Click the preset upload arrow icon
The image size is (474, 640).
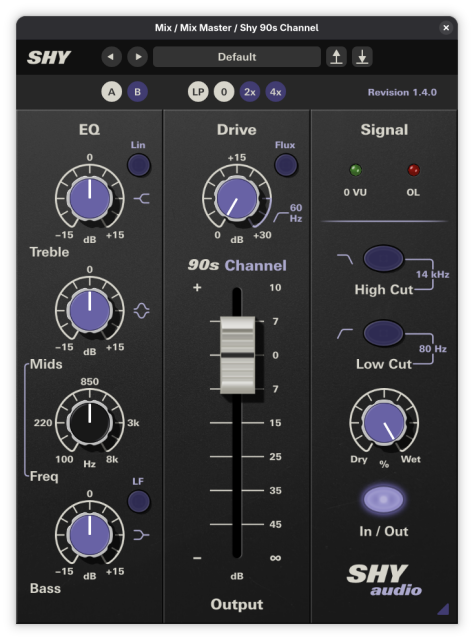coord(336,57)
